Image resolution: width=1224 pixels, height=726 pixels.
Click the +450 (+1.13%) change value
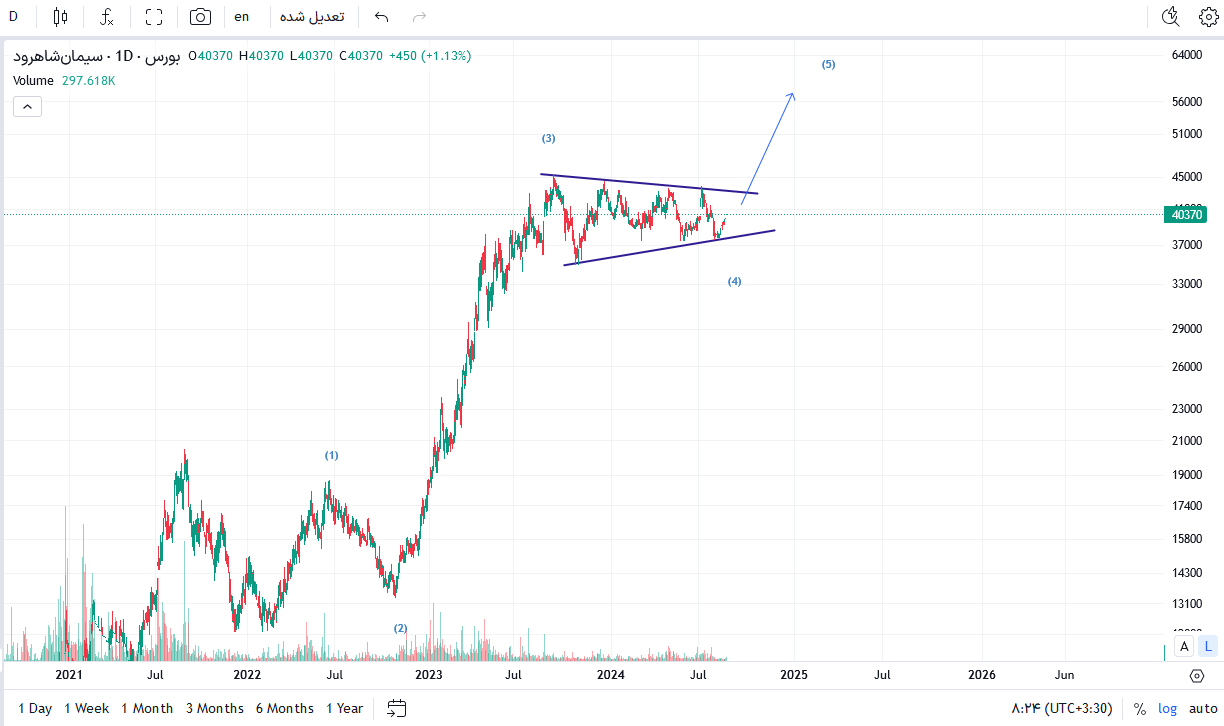[430, 56]
